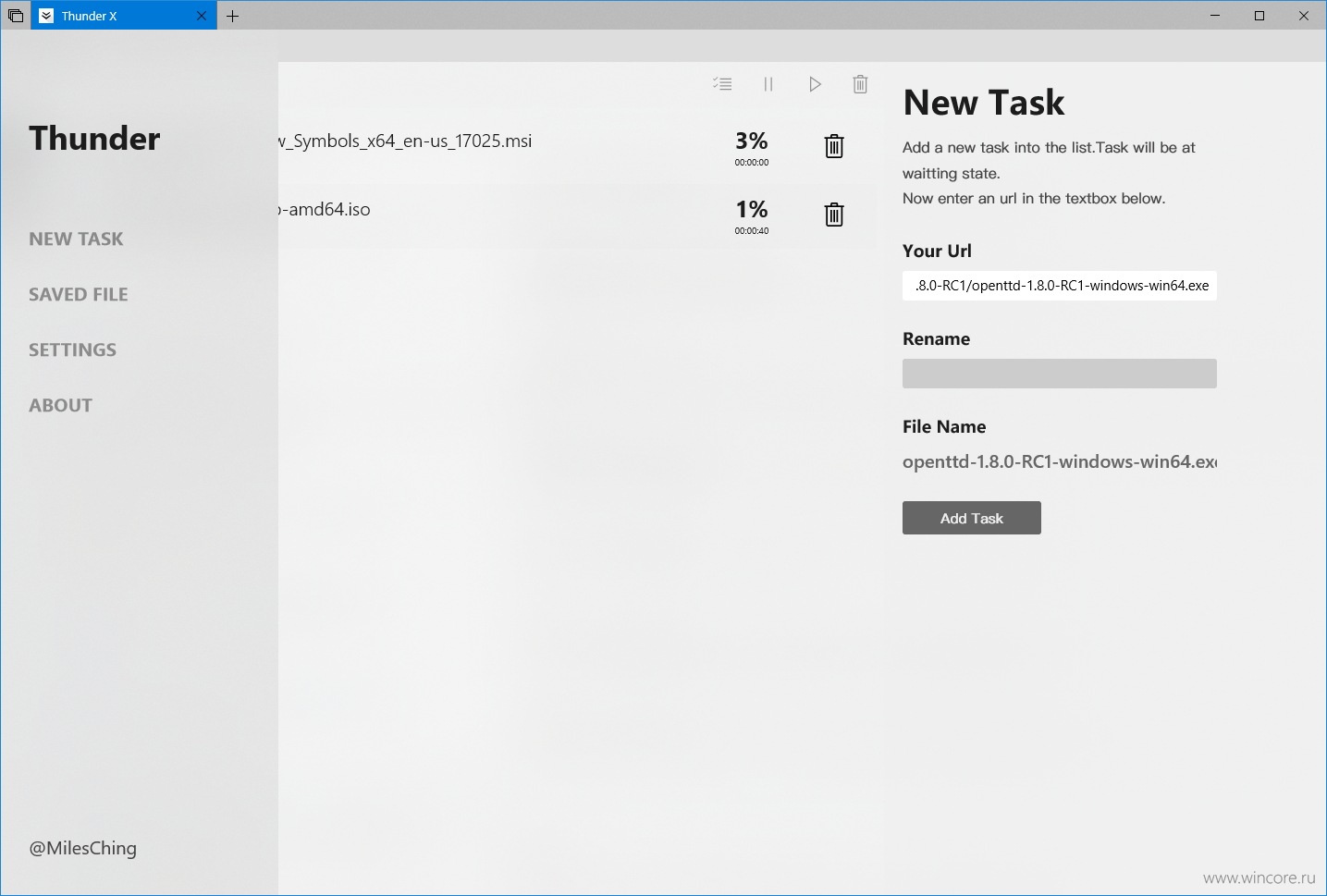This screenshot has width=1327, height=896.
Task: Switch to the Thunder X tab
Action: pyautogui.click(x=124, y=16)
